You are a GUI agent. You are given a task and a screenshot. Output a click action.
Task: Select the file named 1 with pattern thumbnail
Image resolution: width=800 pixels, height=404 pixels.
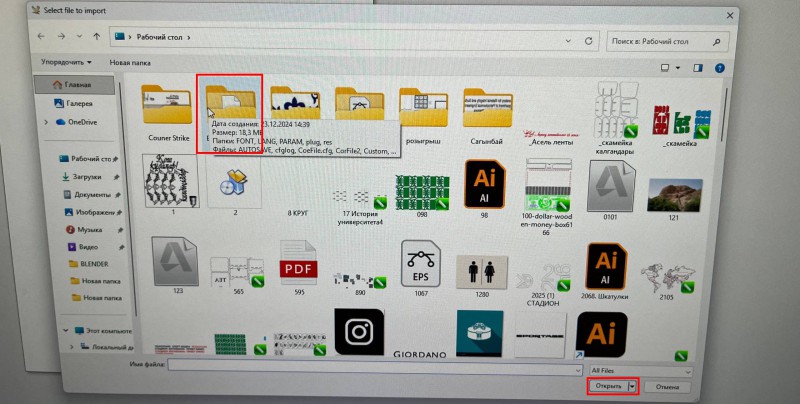[171, 184]
